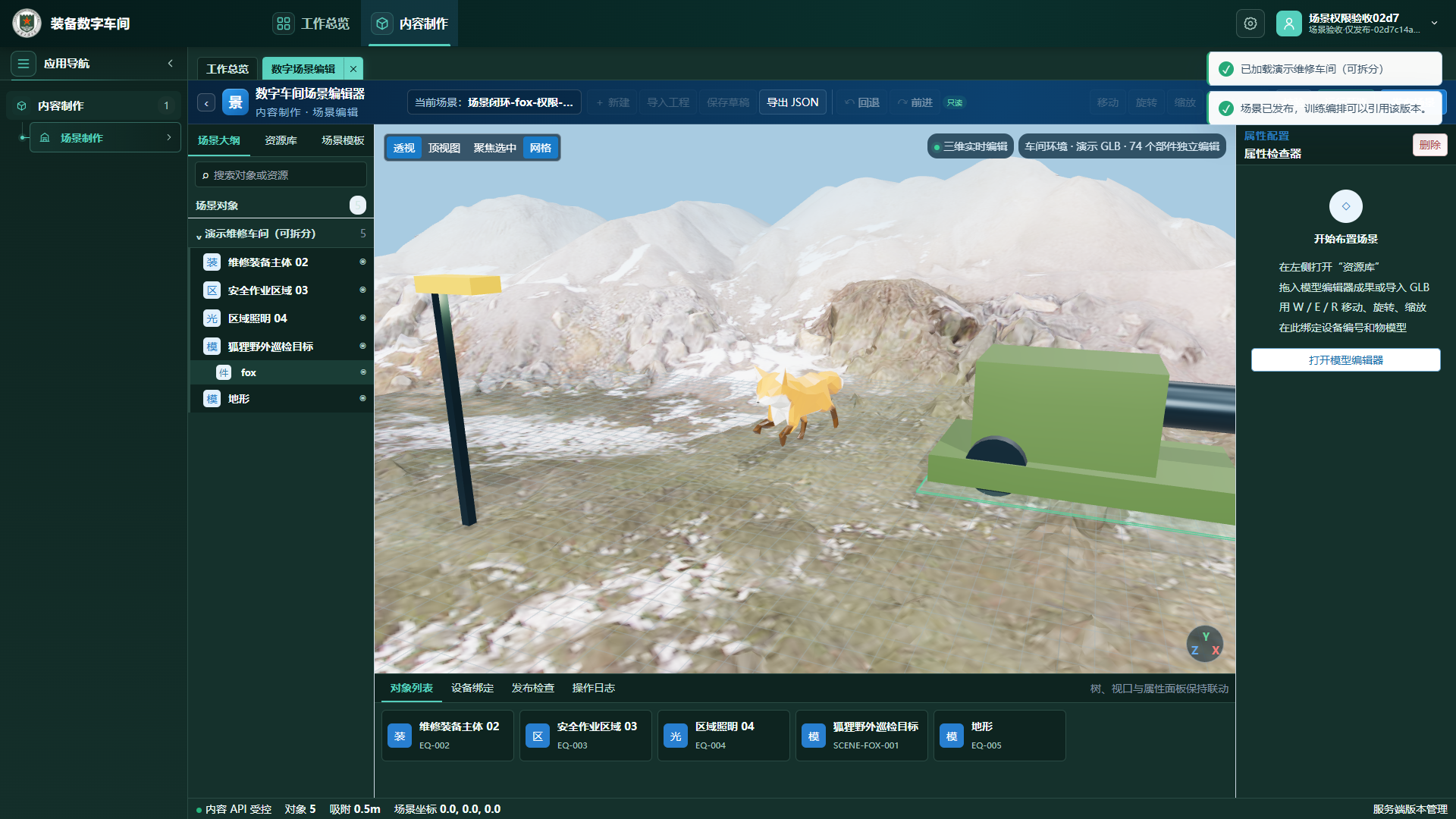Toggle visibility of 地形 object
The height and width of the screenshot is (819, 1456).
pyautogui.click(x=362, y=399)
